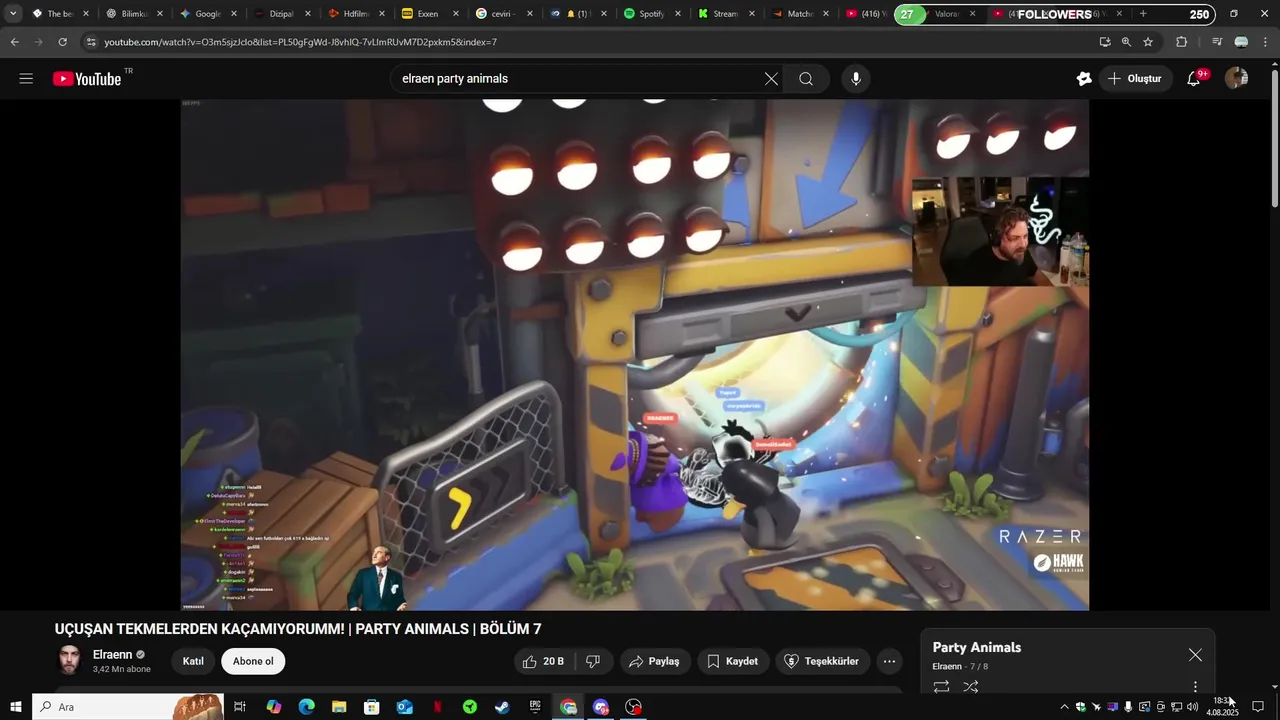Screen dimensions: 1280x720
Task: Clear the search text with X icon
Action: pyautogui.click(x=771, y=79)
